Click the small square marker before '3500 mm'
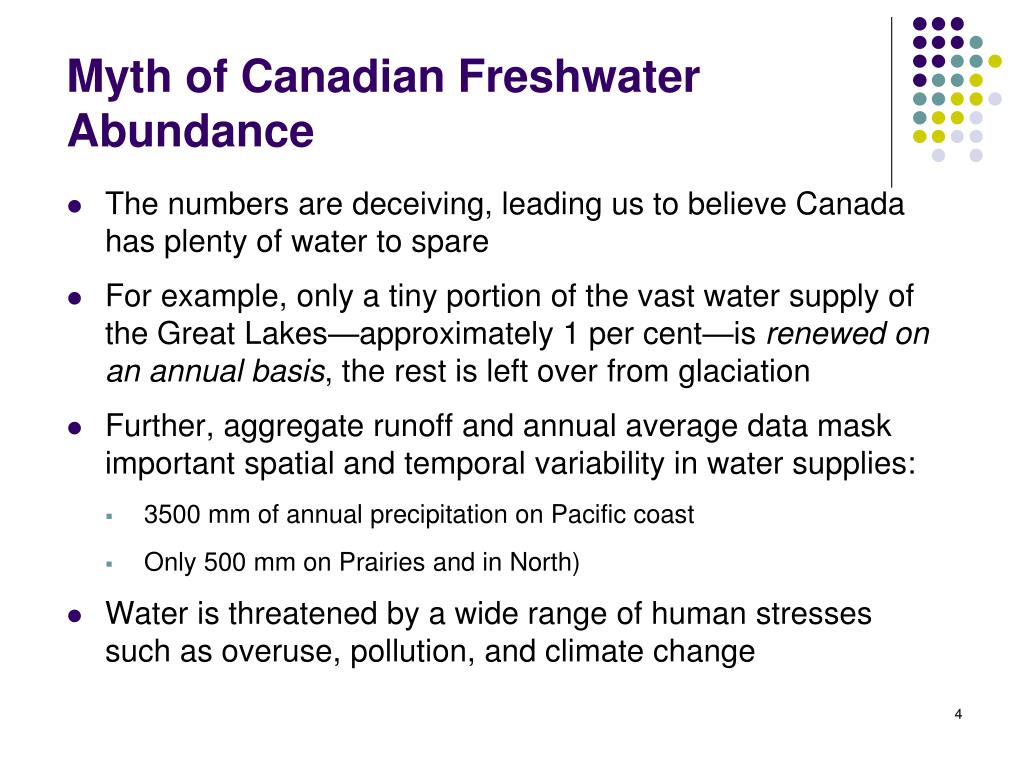The width and height of the screenshot is (1024, 768). [109, 516]
